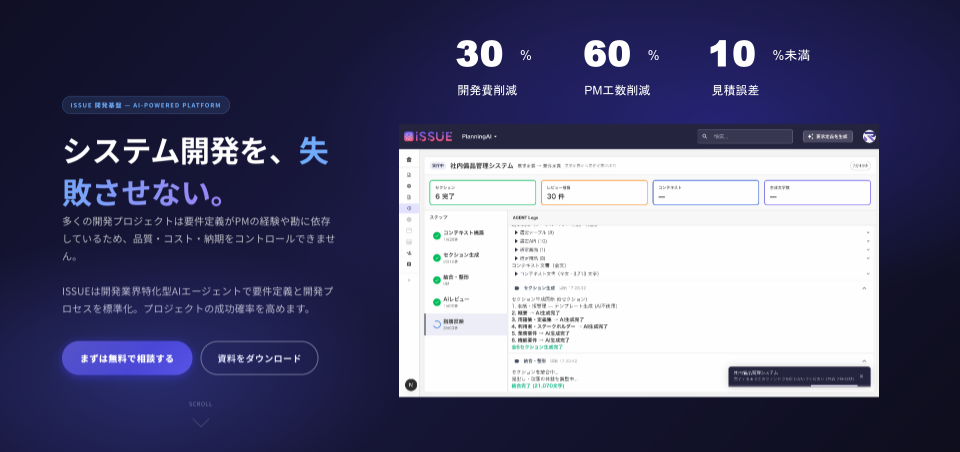960x452 pixels.
Task: Open the user avatar at top right
Action: pyautogui.click(x=869, y=137)
